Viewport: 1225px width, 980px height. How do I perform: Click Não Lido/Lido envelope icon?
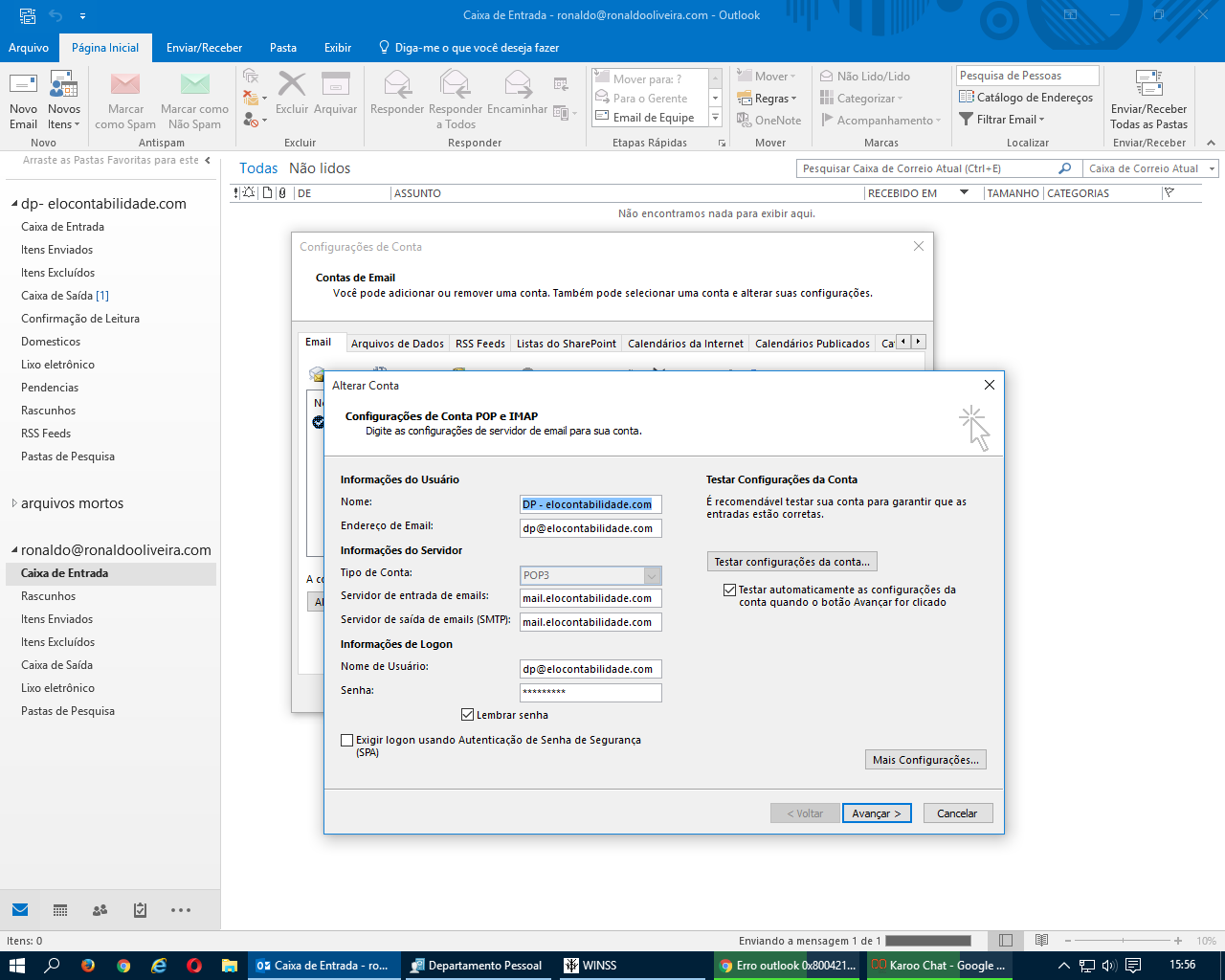827,76
